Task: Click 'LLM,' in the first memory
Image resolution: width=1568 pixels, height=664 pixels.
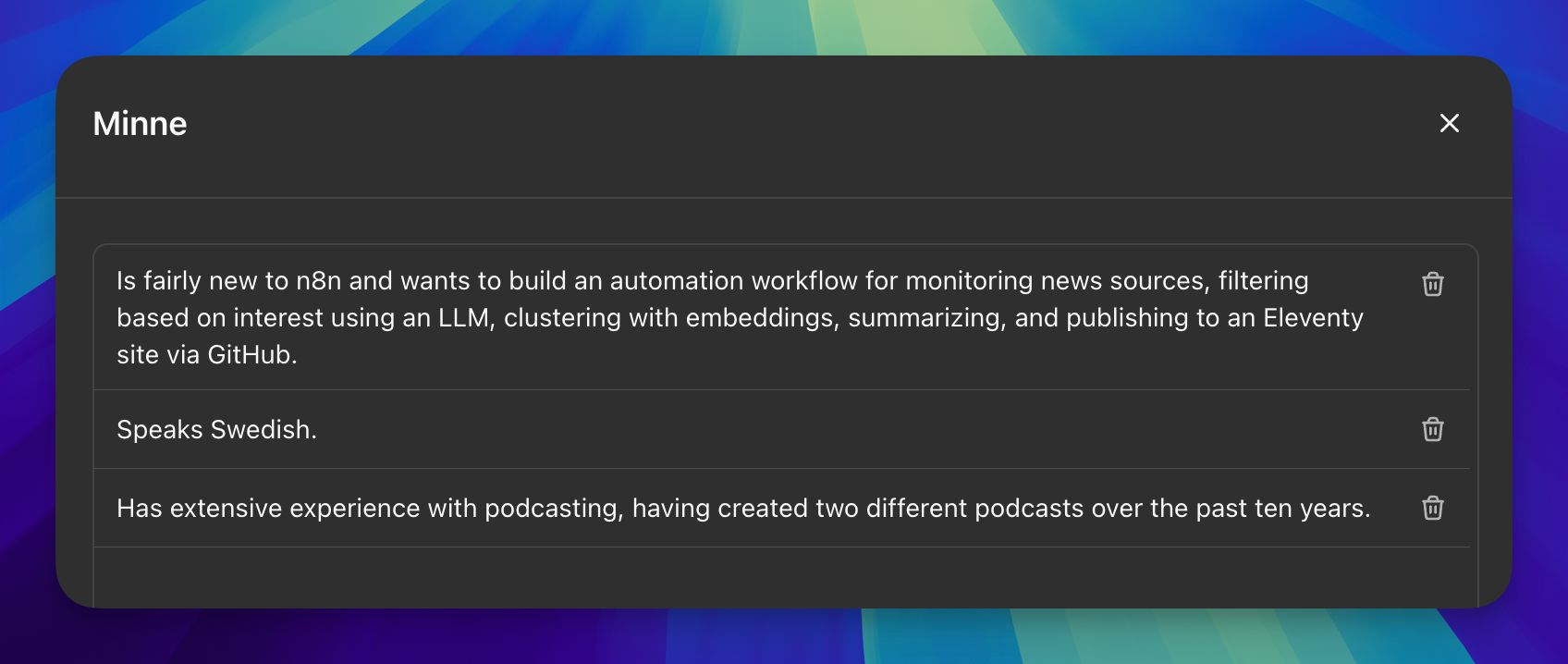Action: tap(467, 318)
